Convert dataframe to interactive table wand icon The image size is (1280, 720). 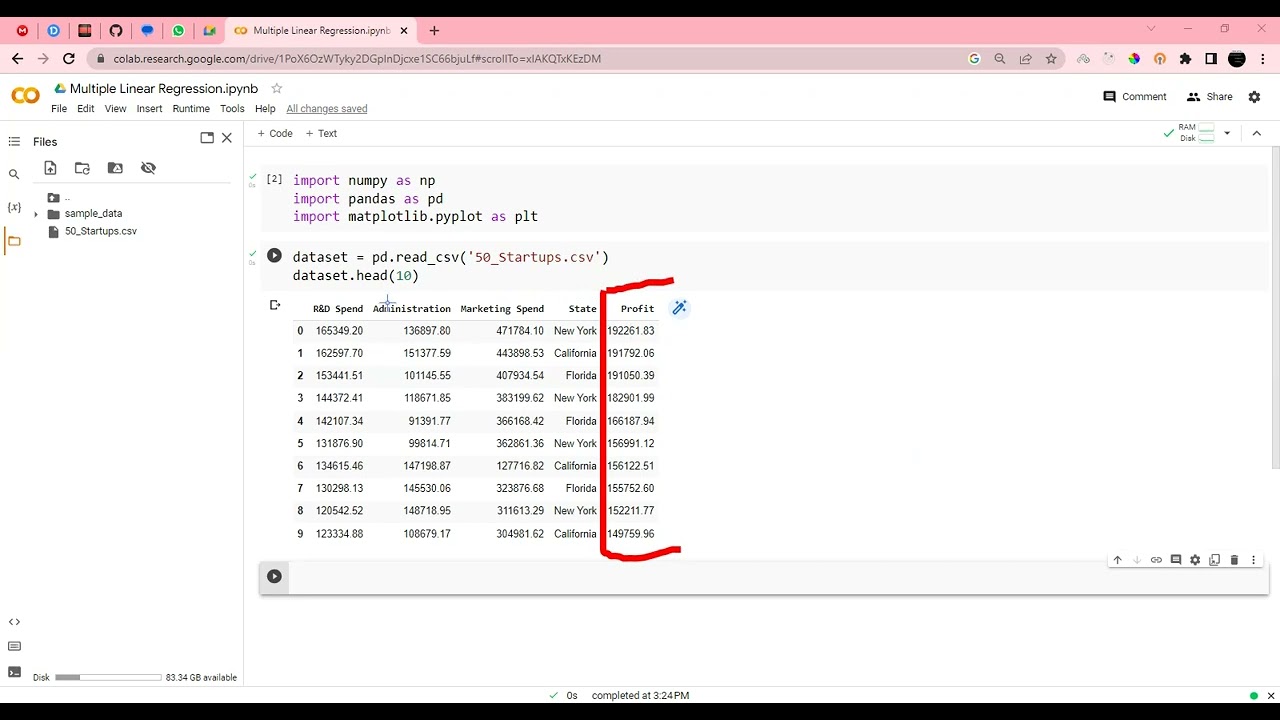point(679,308)
